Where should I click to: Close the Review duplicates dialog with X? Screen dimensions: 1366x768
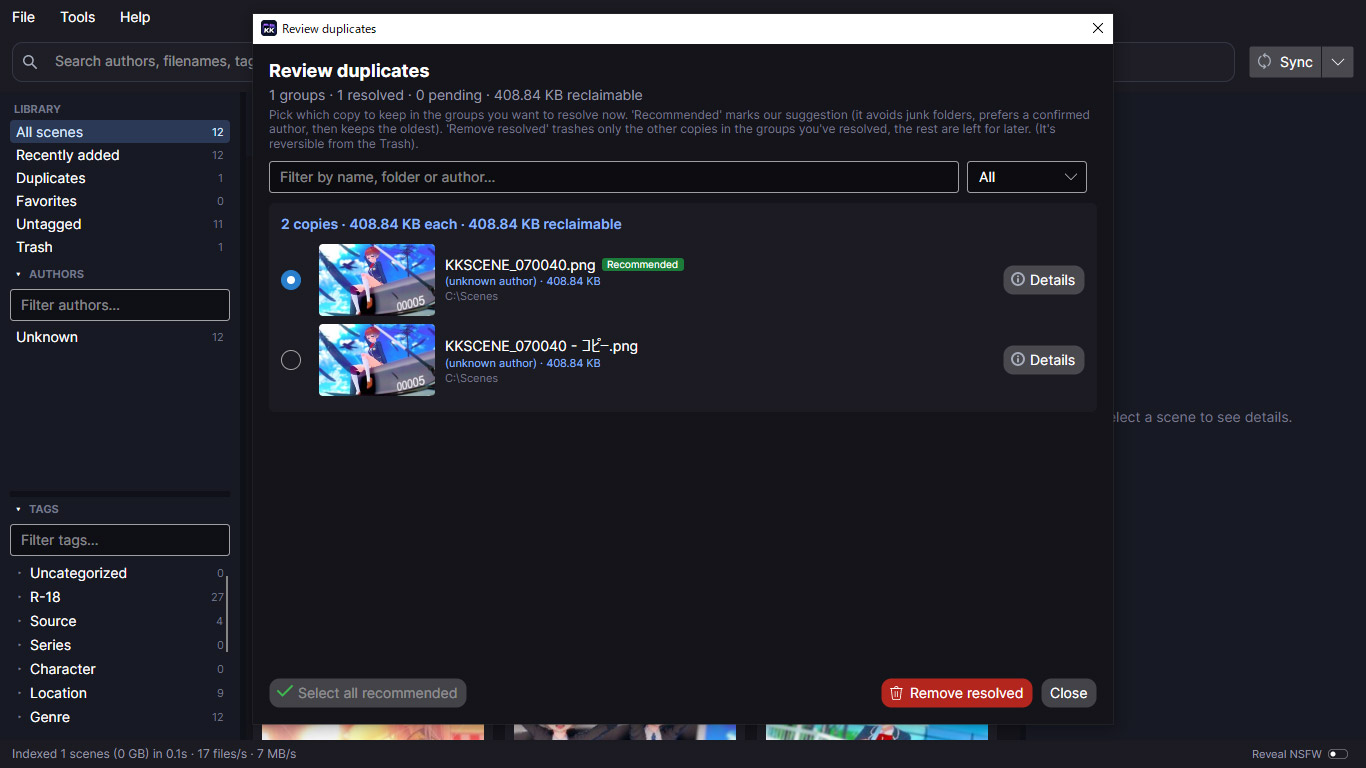[1097, 29]
